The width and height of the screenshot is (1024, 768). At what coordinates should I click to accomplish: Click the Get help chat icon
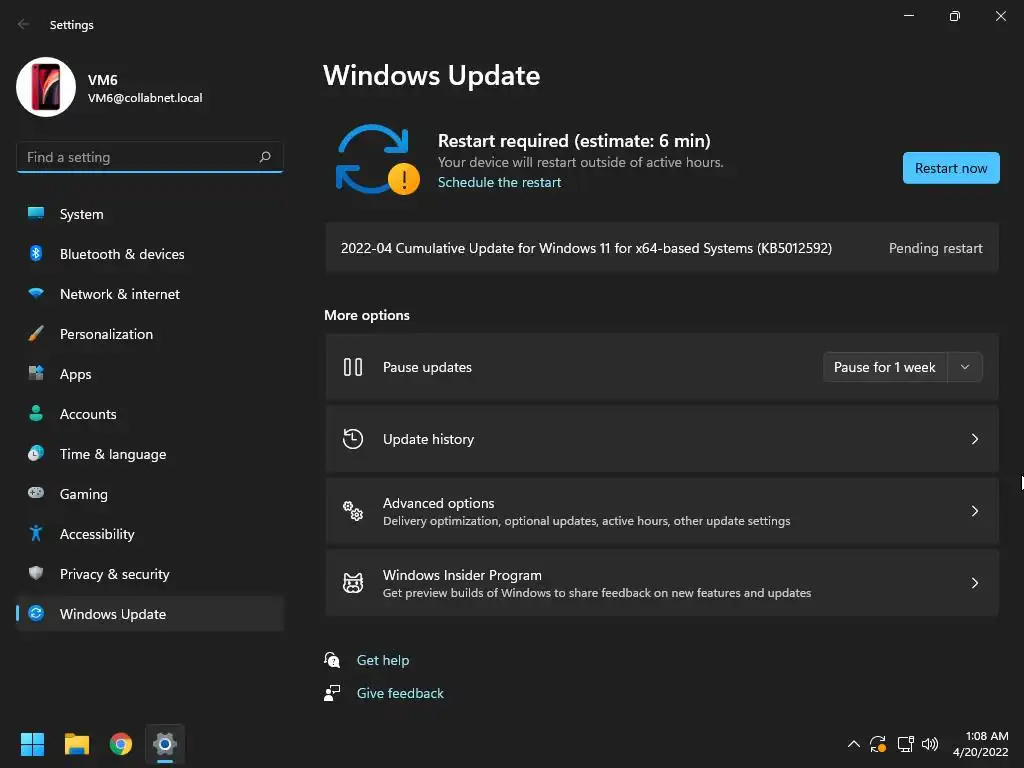(x=332, y=660)
